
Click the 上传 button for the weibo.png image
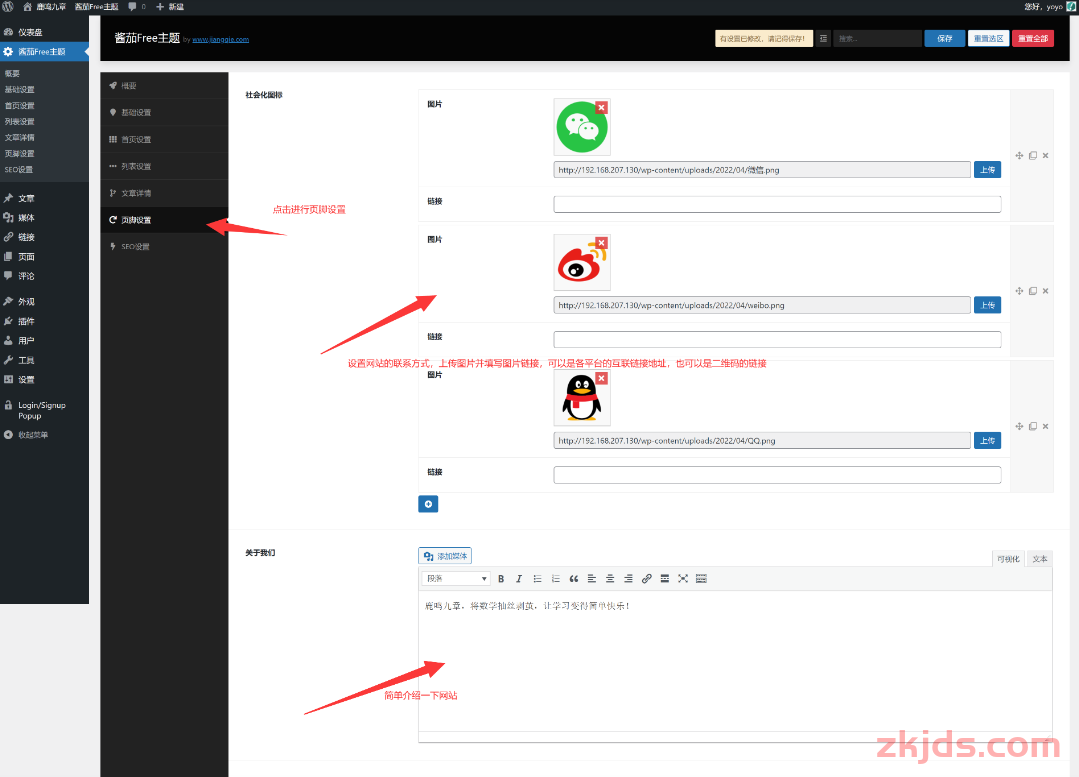pos(987,305)
